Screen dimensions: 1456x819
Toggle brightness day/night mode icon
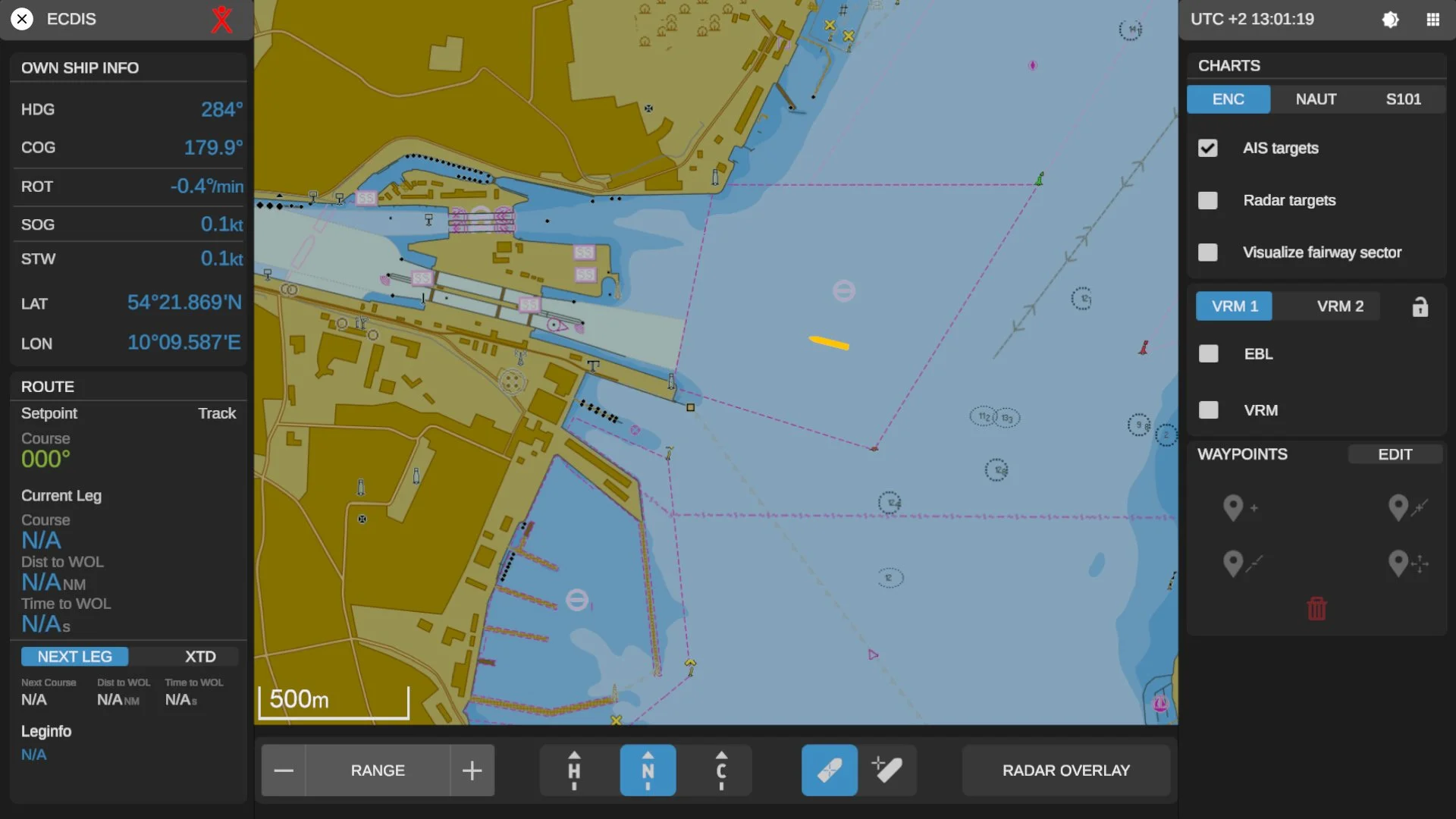click(x=1390, y=20)
